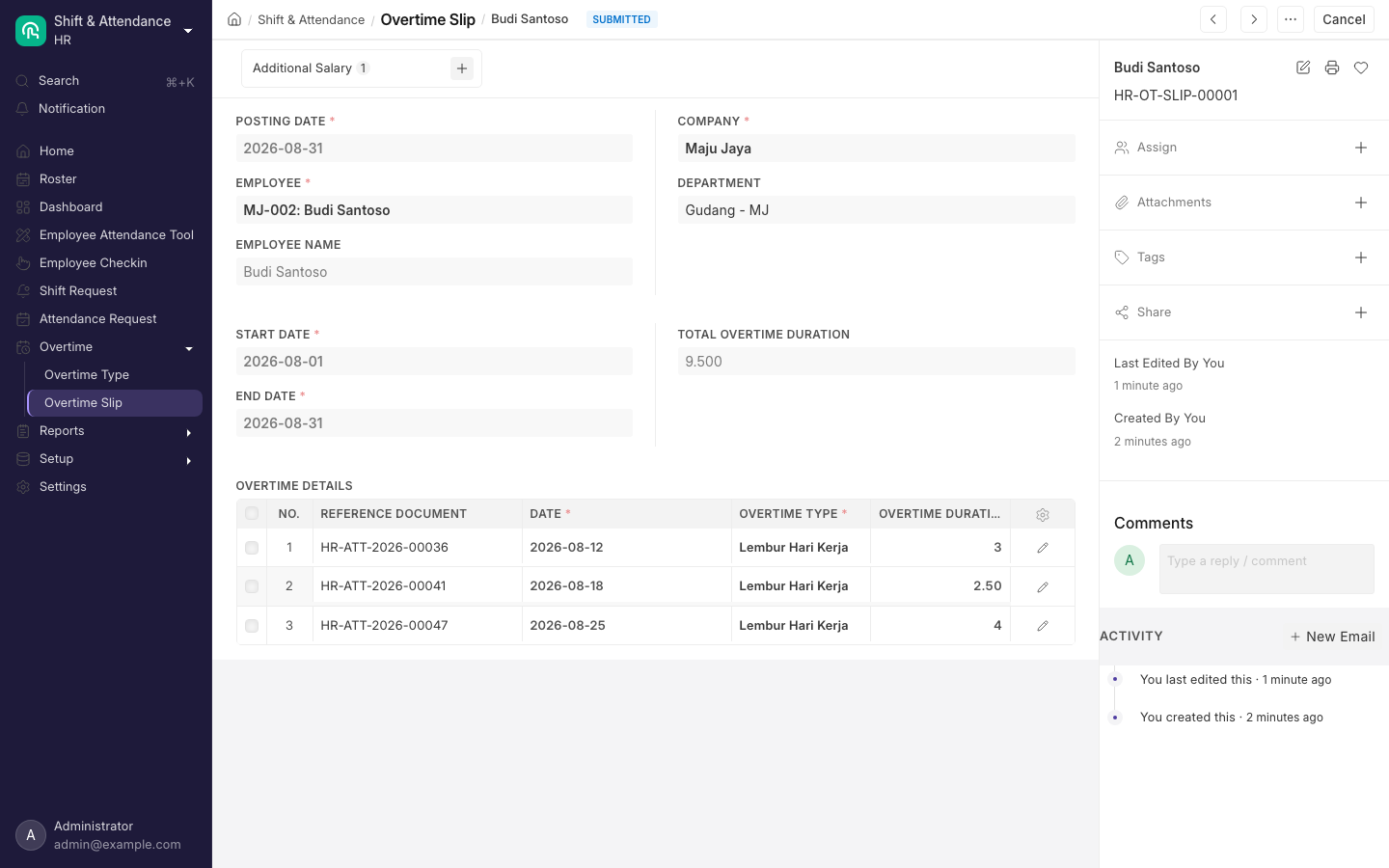Check the row for 2026-08-18 overtime

pyautogui.click(x=252, y=586)
